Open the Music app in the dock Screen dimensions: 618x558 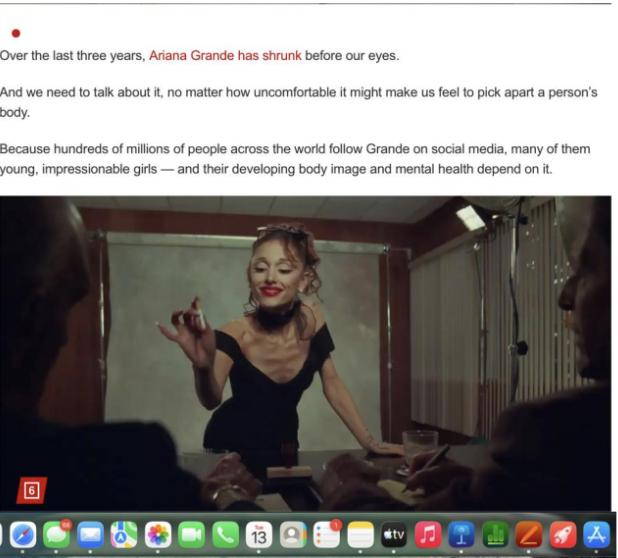click(x=428, y=535)
